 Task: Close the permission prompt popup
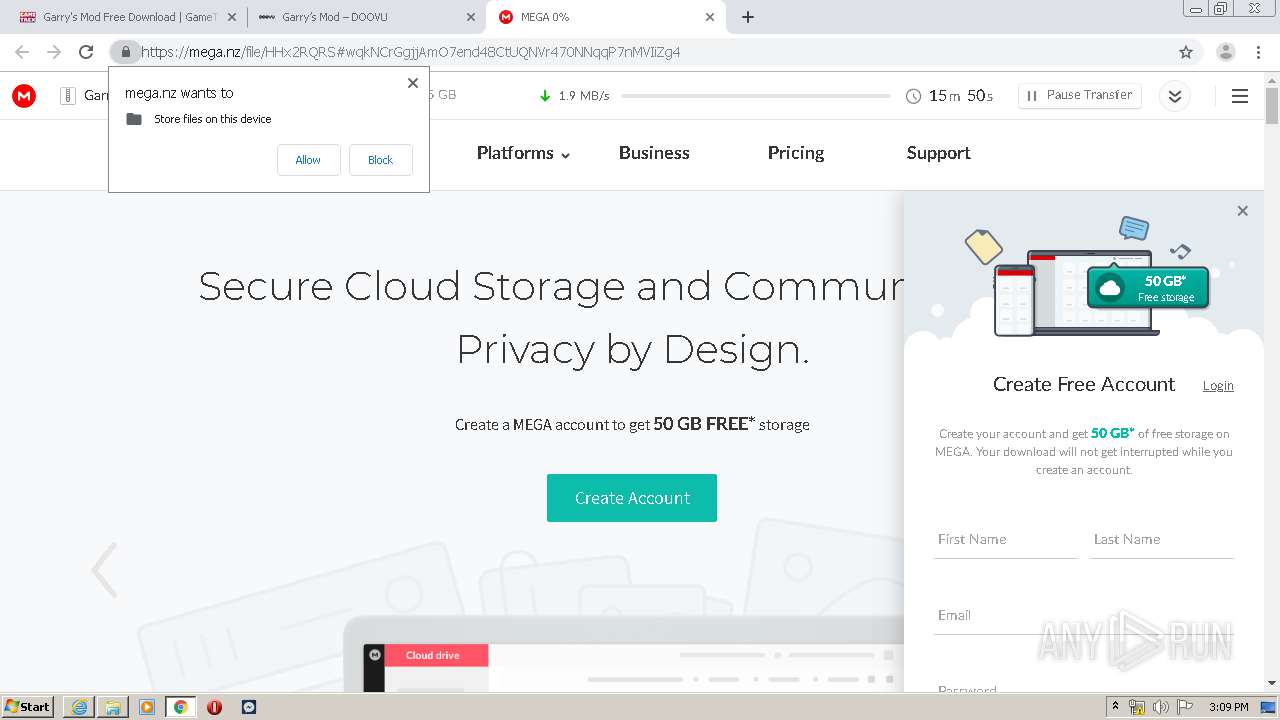click(413, 83)
